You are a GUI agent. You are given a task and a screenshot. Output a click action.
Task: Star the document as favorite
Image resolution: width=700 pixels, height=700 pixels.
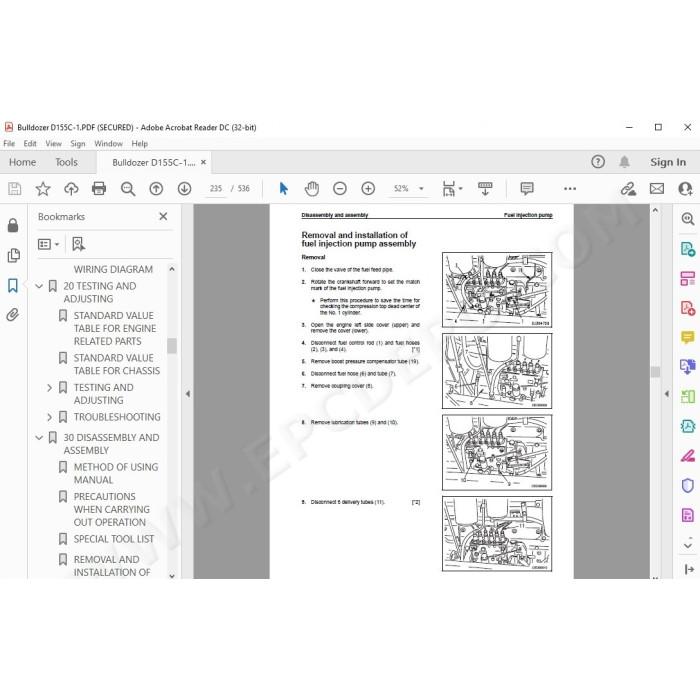click(x=43, y=189)
